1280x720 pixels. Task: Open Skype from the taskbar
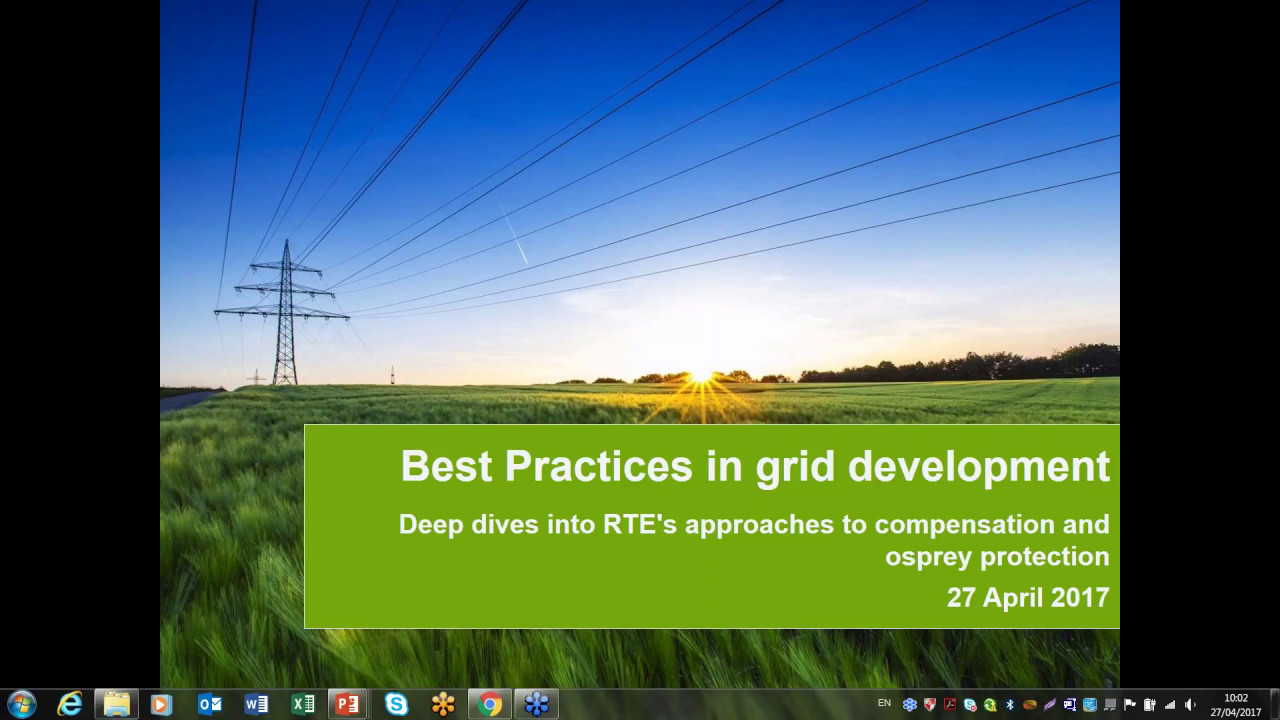tap(397, 704)
